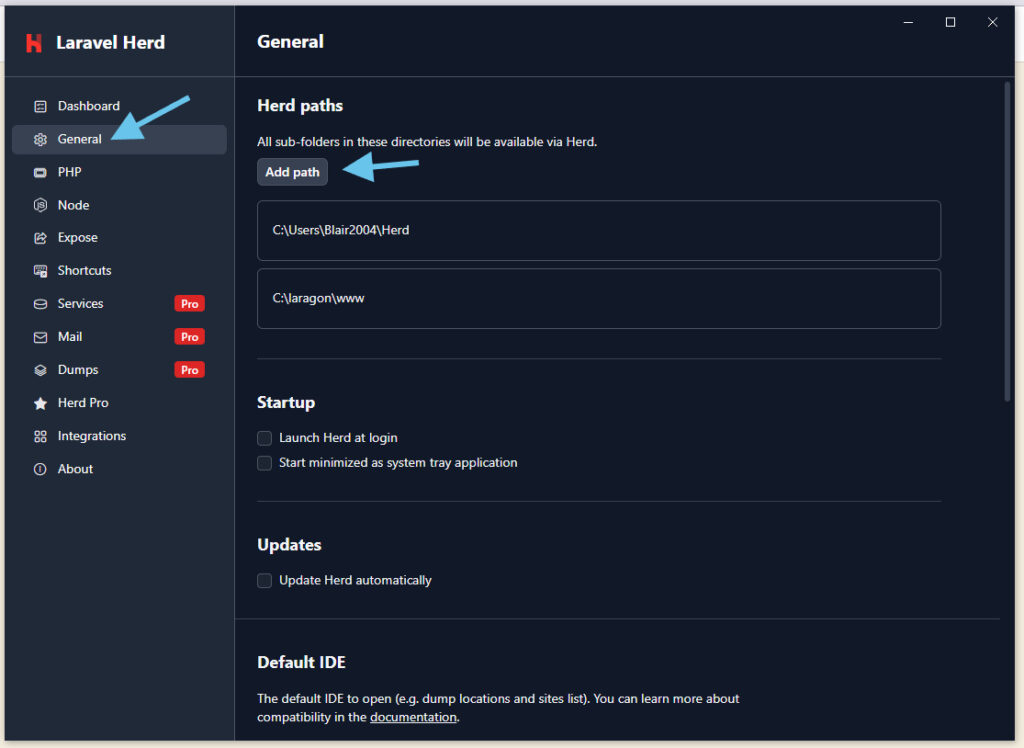Image resolution: width=1024 pixels, height=748 pixels.
Task: Open the documentation link
Action: [413, 717]
